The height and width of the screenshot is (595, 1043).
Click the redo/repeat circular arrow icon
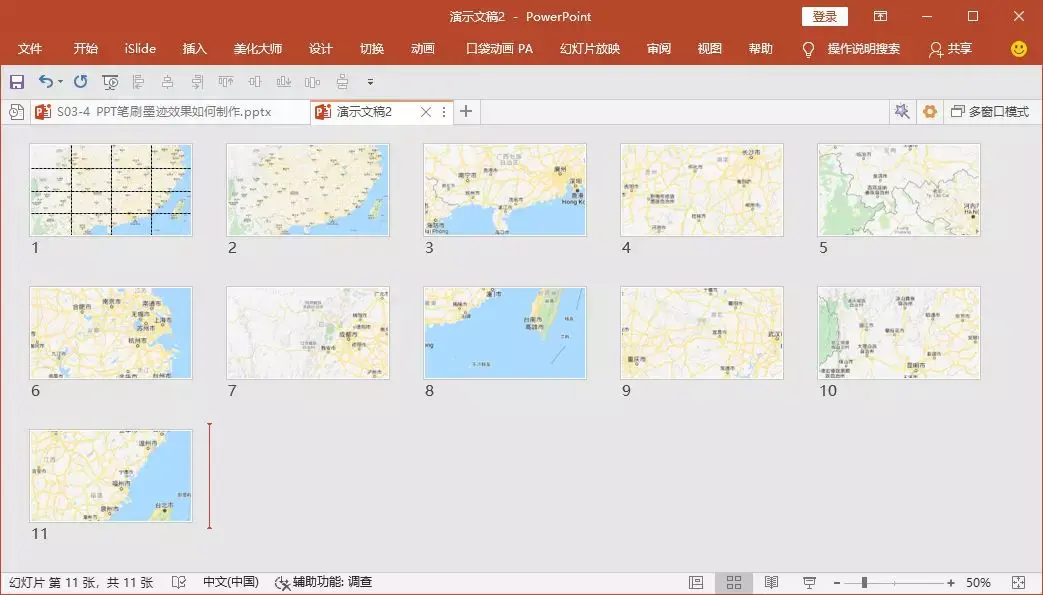[80, 82]
